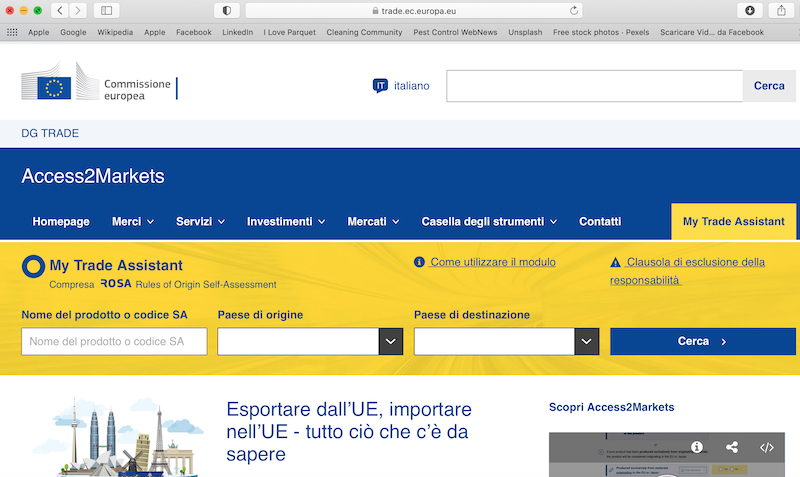Click the product name or SA code field
This screenshot has width=800, height=477.
point(114,342)
